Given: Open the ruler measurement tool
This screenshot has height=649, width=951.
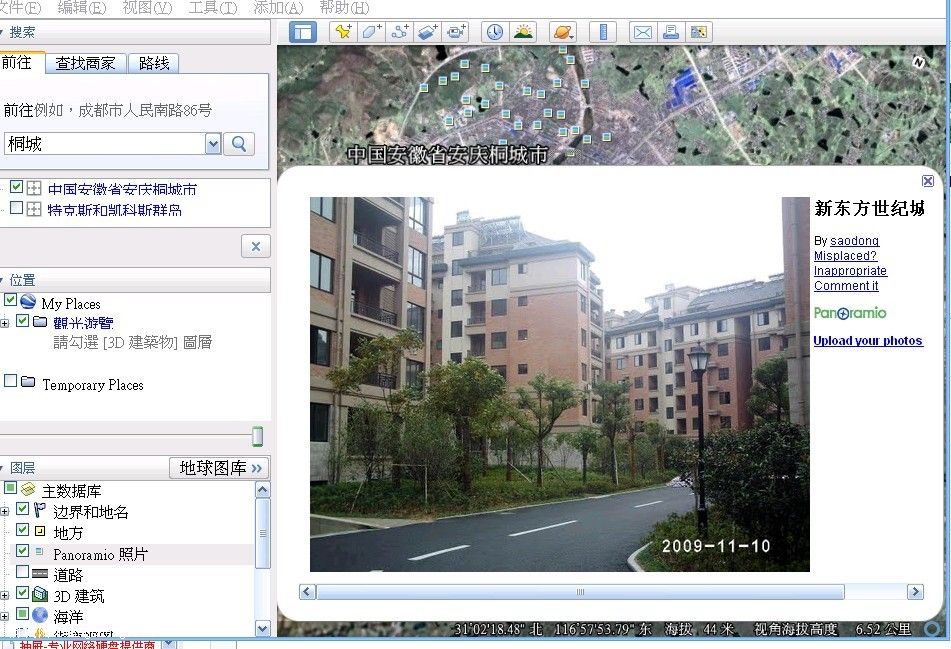Looking at the screenshot, I should (x=603, y=32).
